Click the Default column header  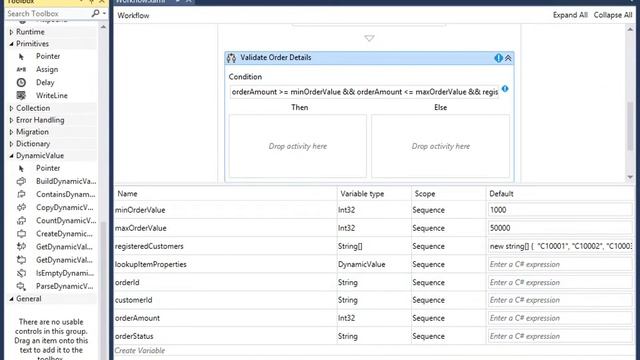[x=501, y=194]
